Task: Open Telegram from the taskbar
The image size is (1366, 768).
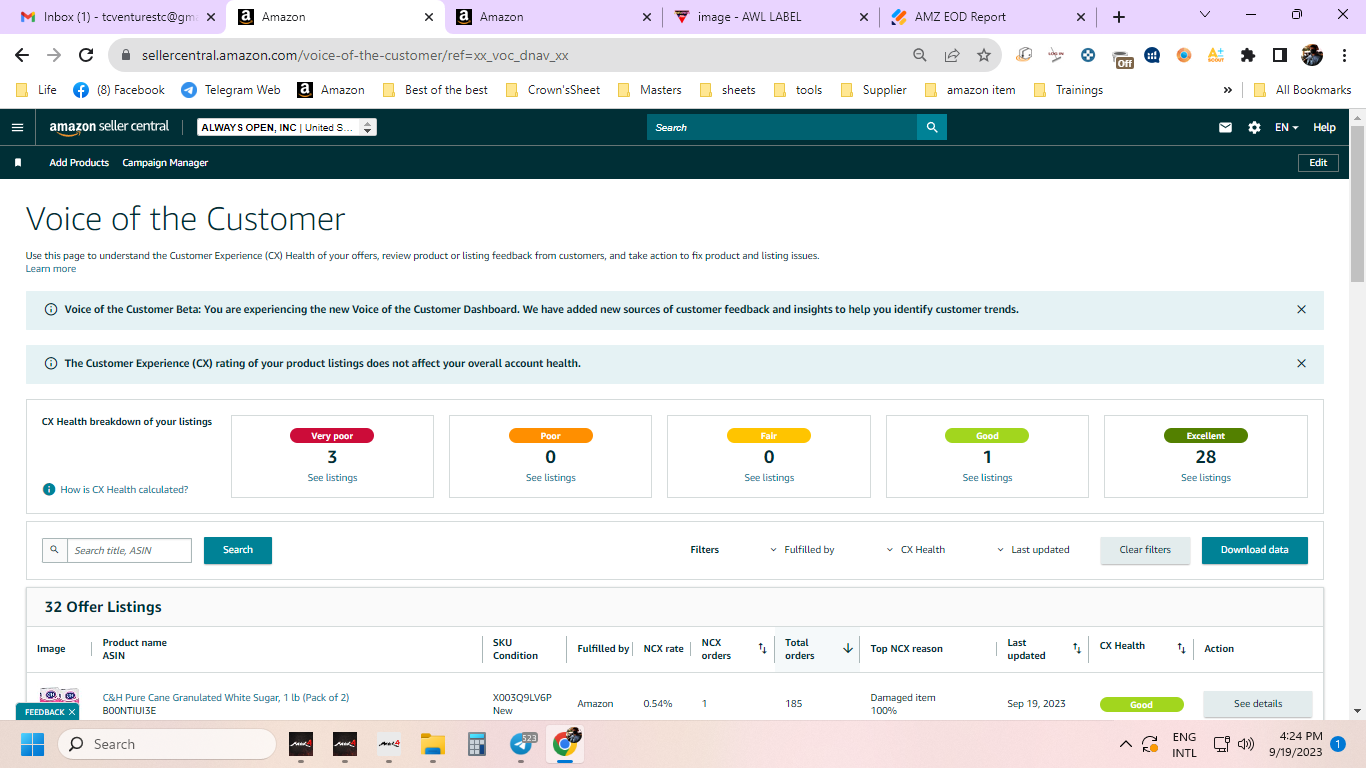Action: click(522, 744)
